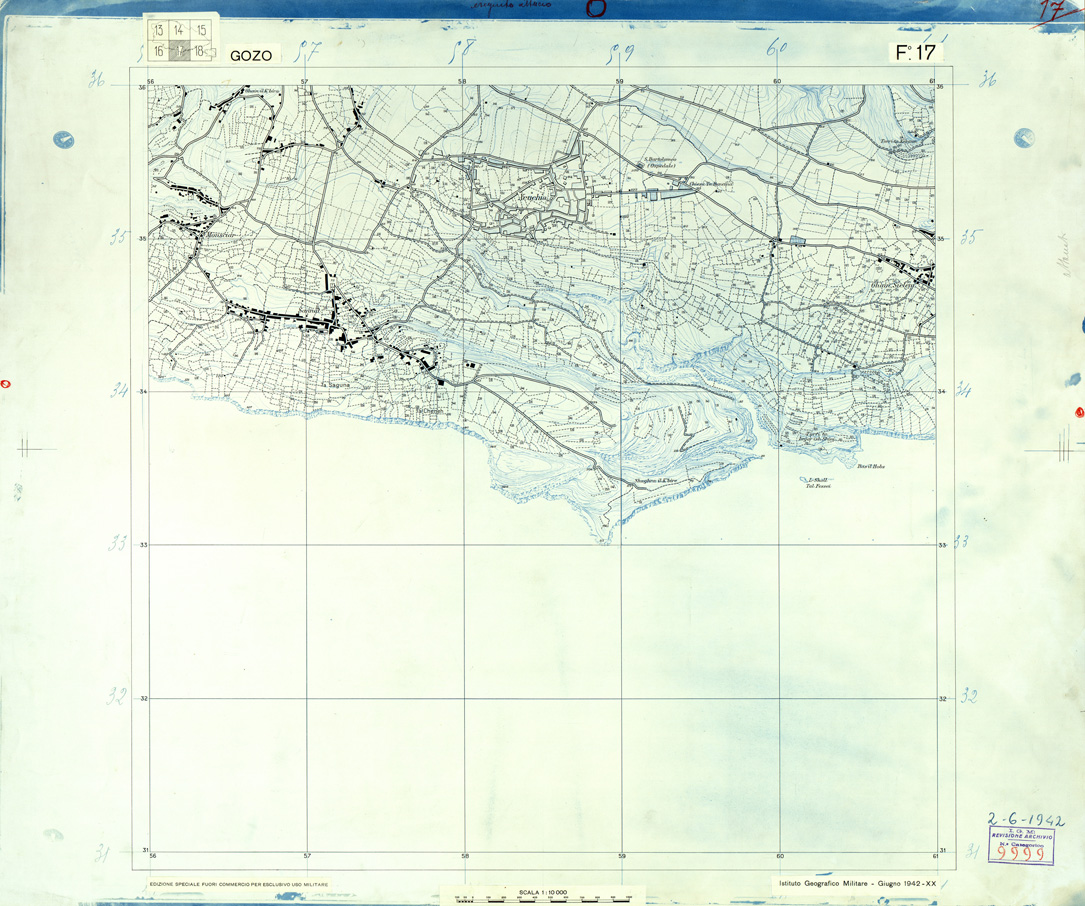
Task: Select the L. Bartolomeo Ospedale label
Action: 661,160
